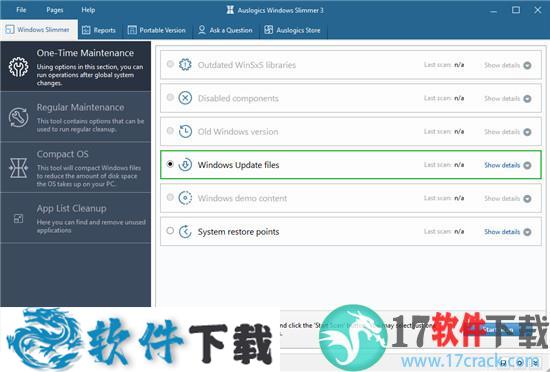Image resolution: width=550 pixels, height=372 pixels.
Task: Click Auslogics Store tab icon
Action: coord(269,30)
